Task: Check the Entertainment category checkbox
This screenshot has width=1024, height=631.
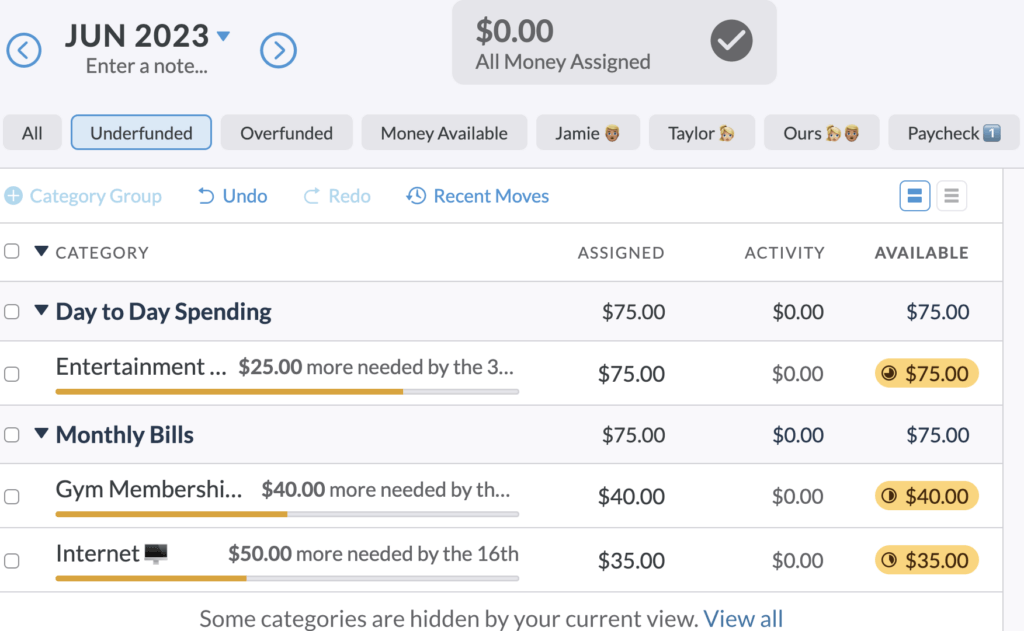Action: coord(12,374)
